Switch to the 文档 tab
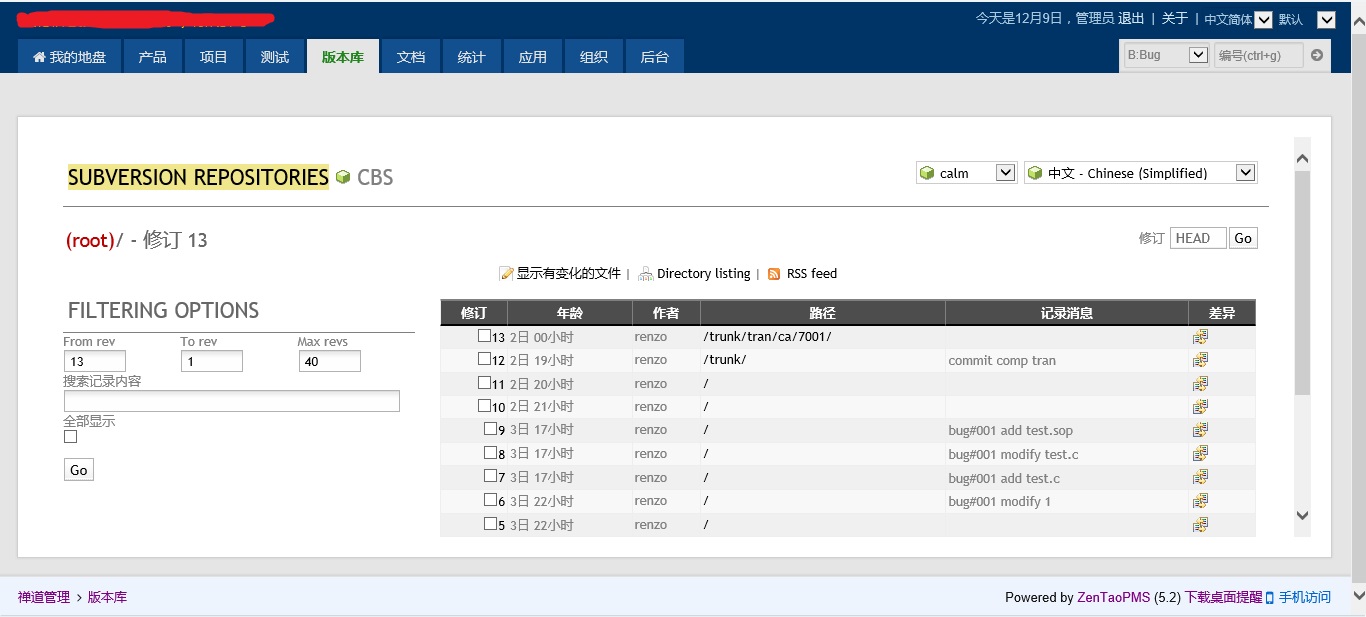This screenshot has width=1366, height=617. tap(411, 57)
